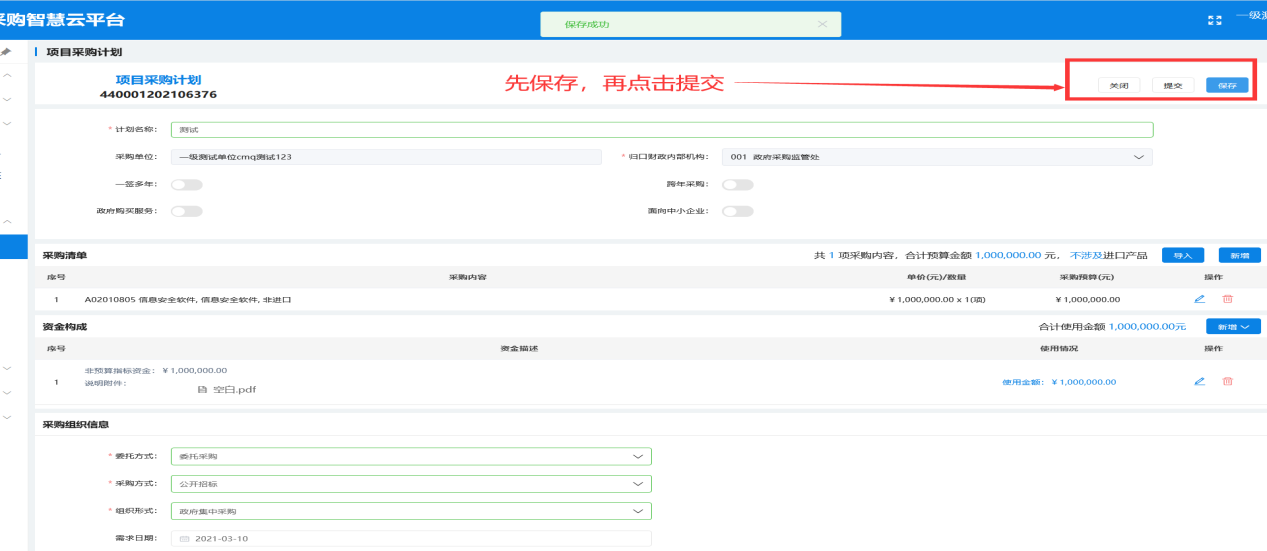Click edit pencil for 非预算指标资金 funding row
This screenshot has height=551, width=1267.
point(1199,381)
